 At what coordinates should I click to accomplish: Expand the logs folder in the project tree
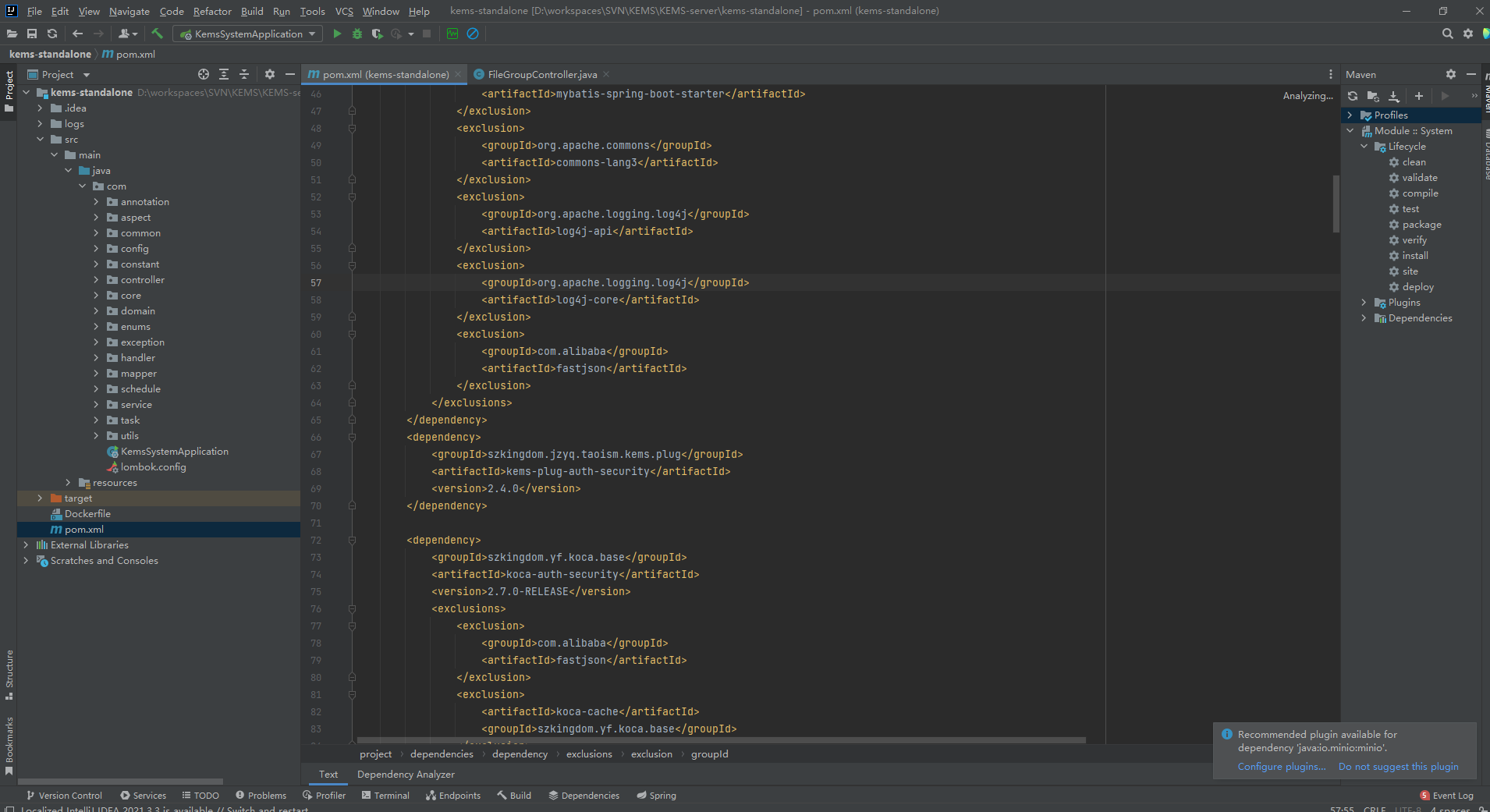point(40,124)
